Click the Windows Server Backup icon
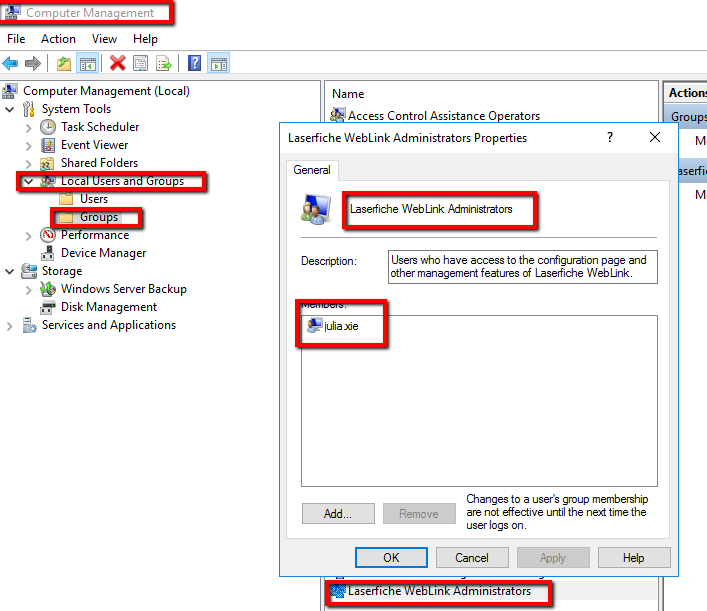707x611 pixels. 48,289
